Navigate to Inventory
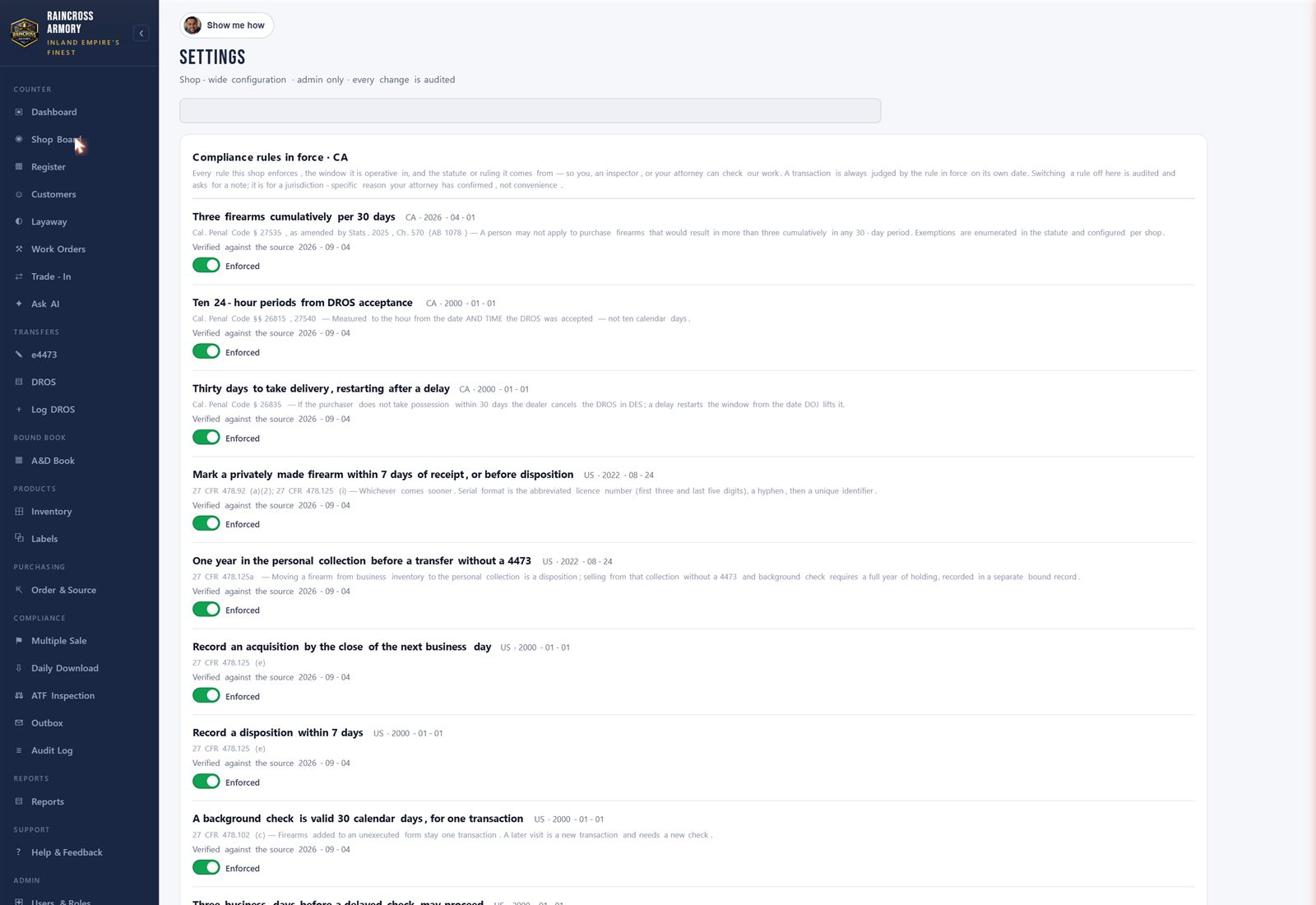This screenshot has width=1316, height=905. 52,512
